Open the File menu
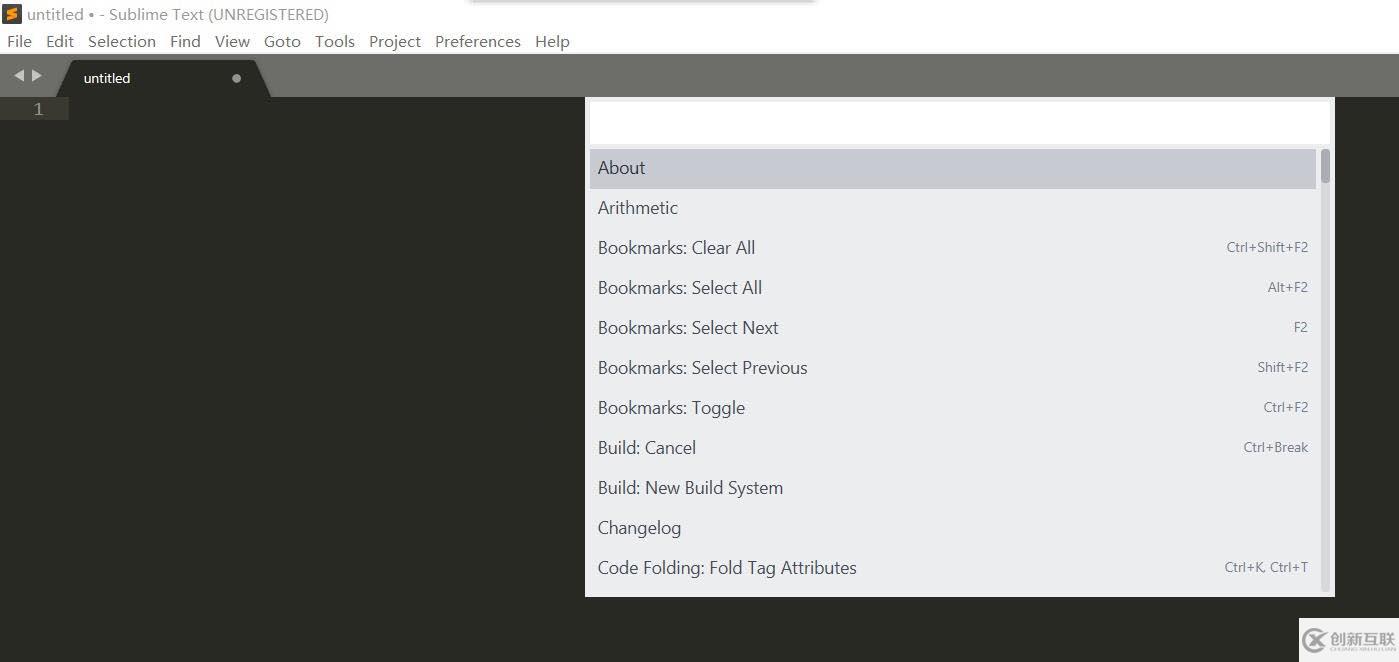The image size is (1399, 662). pyautogui.click(x=19, y=41)
